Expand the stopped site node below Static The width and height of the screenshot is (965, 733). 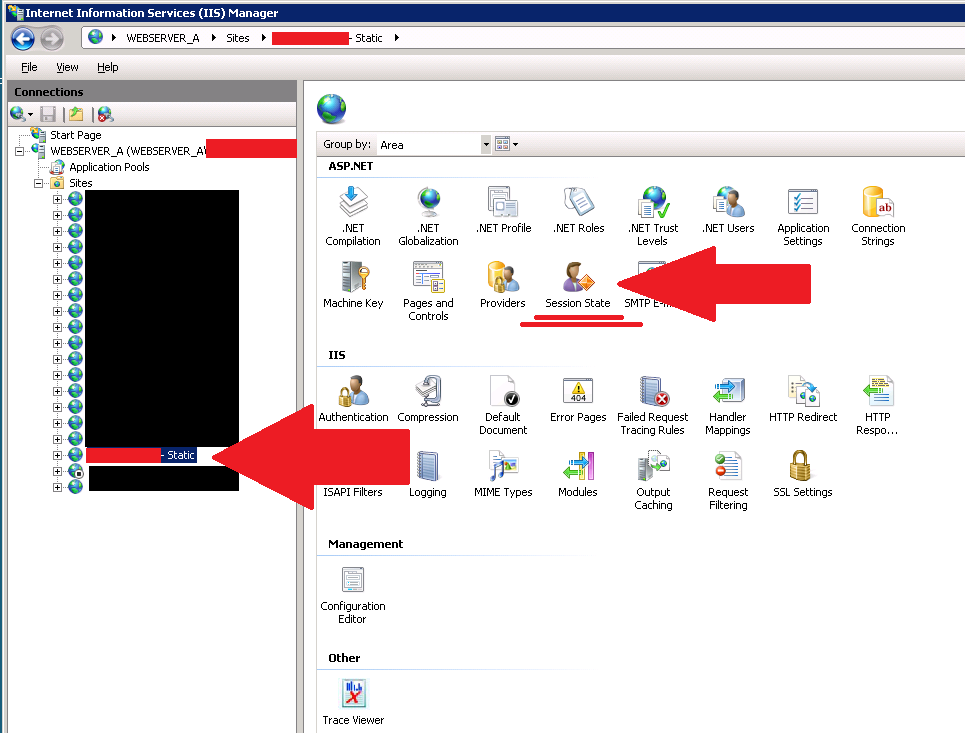pos(57,471)
